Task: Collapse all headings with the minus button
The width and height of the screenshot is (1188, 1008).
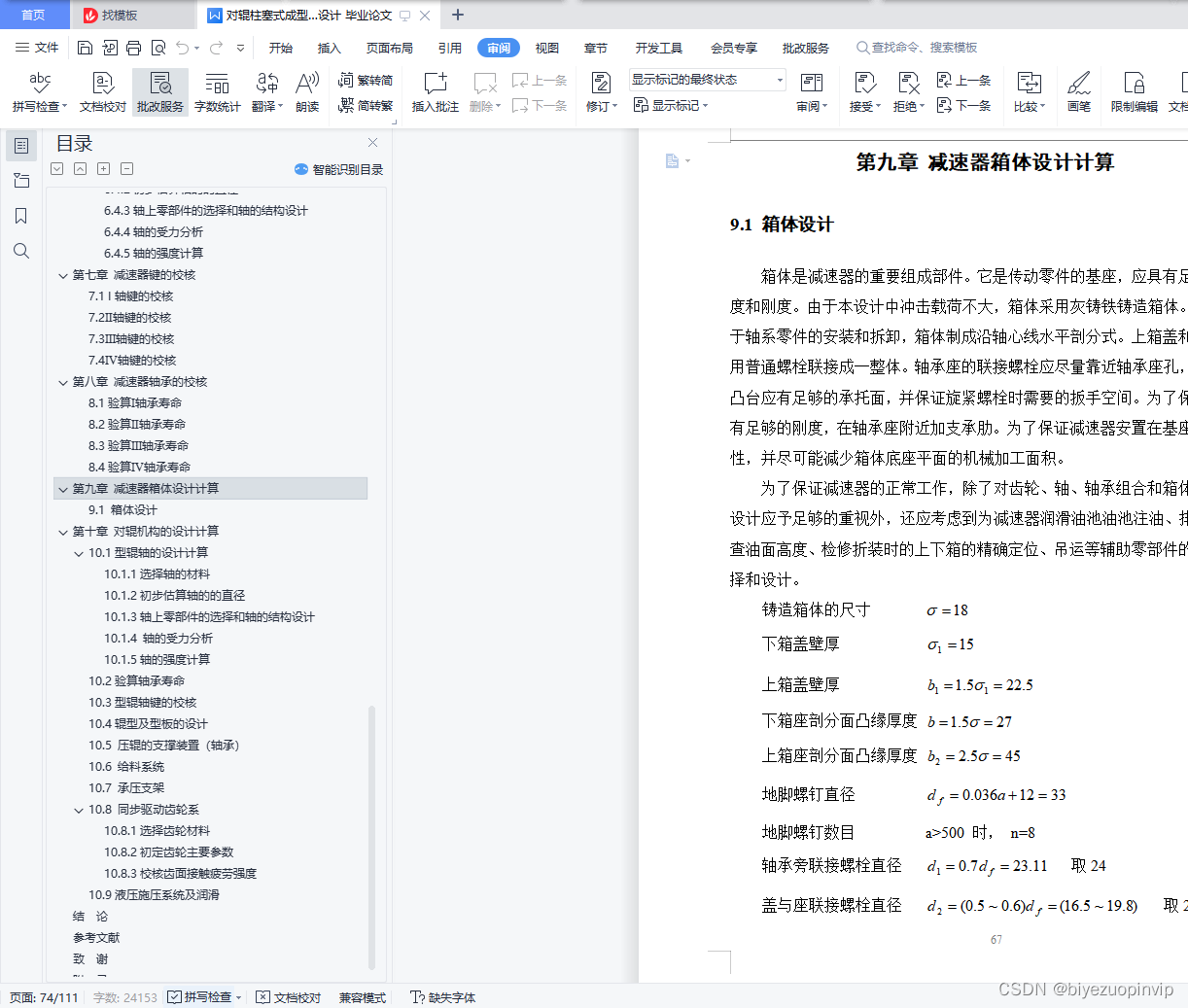Action: pos(125,168)
